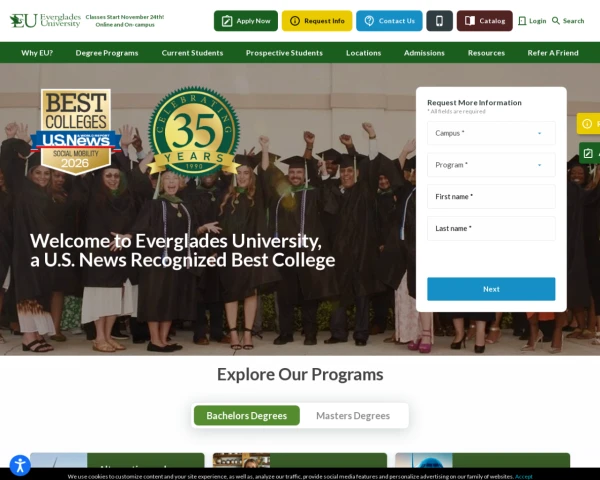Open the mobile phone icon button

click(x=439, y=21)
